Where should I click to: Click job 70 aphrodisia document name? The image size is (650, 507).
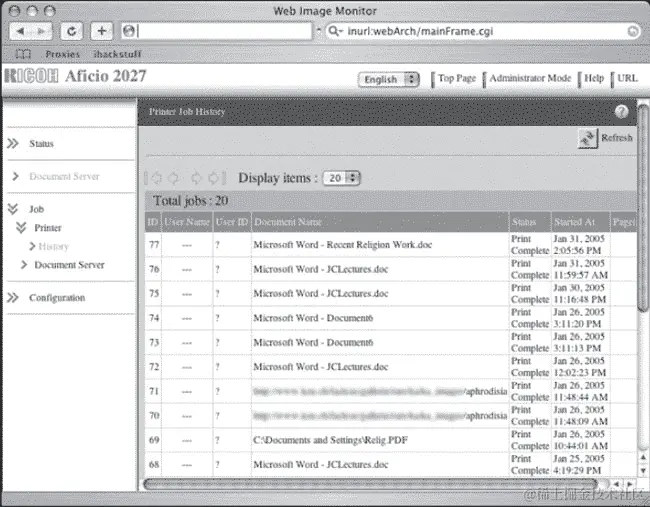[380, 415]
